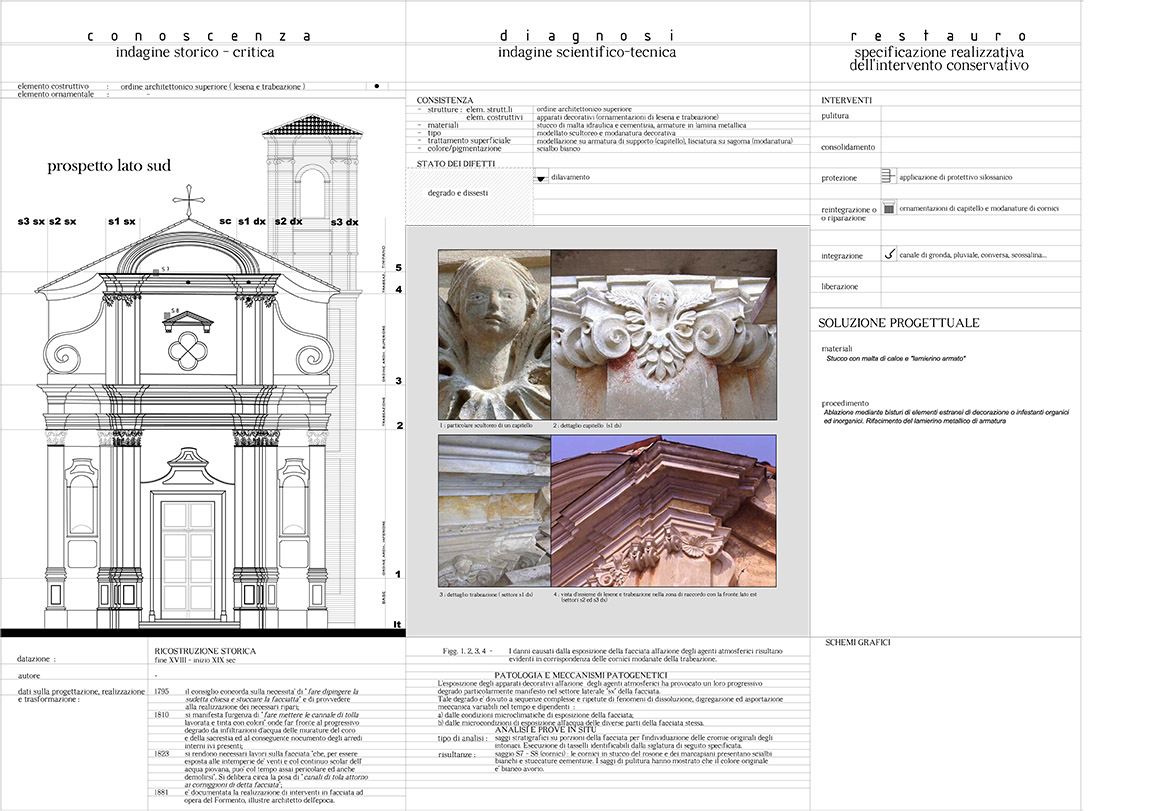Click the reintegrazione capital symbol icon
Screen dimensions: 1170x811
888,208
